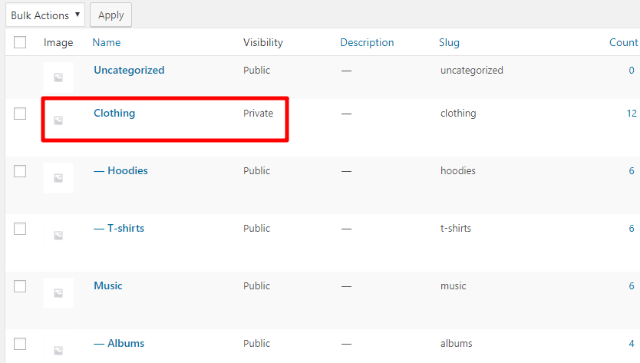Click the Apply button
Image resolution: width=640 pixels, height=363 pixels.
pyautogui.click(x=111, y=15)
